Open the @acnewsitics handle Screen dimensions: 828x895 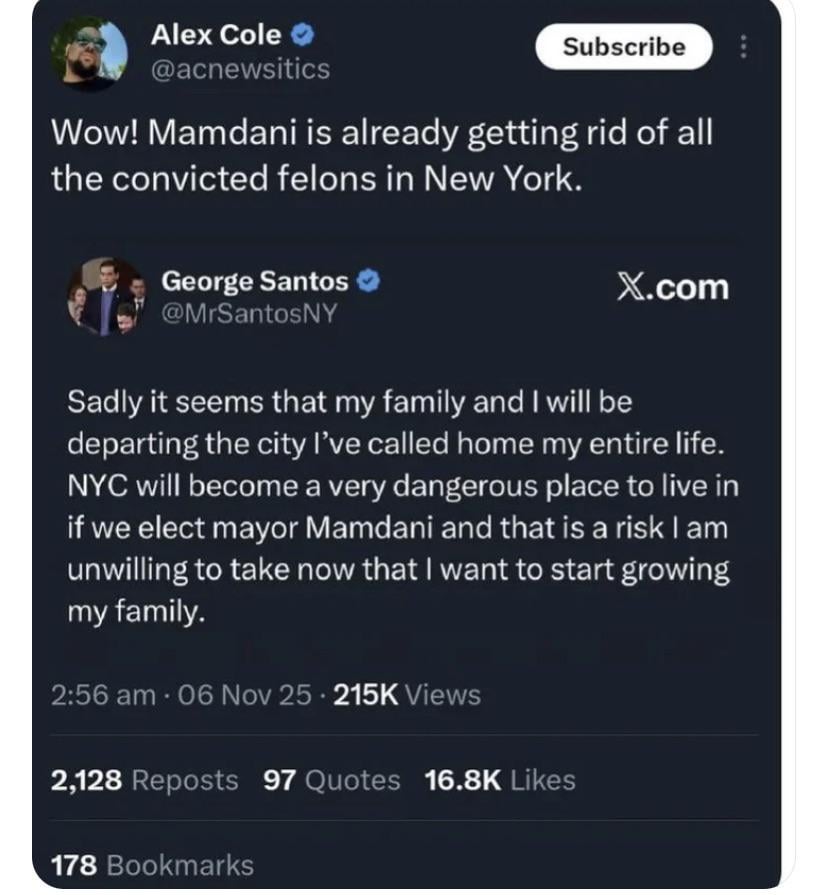point(239,69)
